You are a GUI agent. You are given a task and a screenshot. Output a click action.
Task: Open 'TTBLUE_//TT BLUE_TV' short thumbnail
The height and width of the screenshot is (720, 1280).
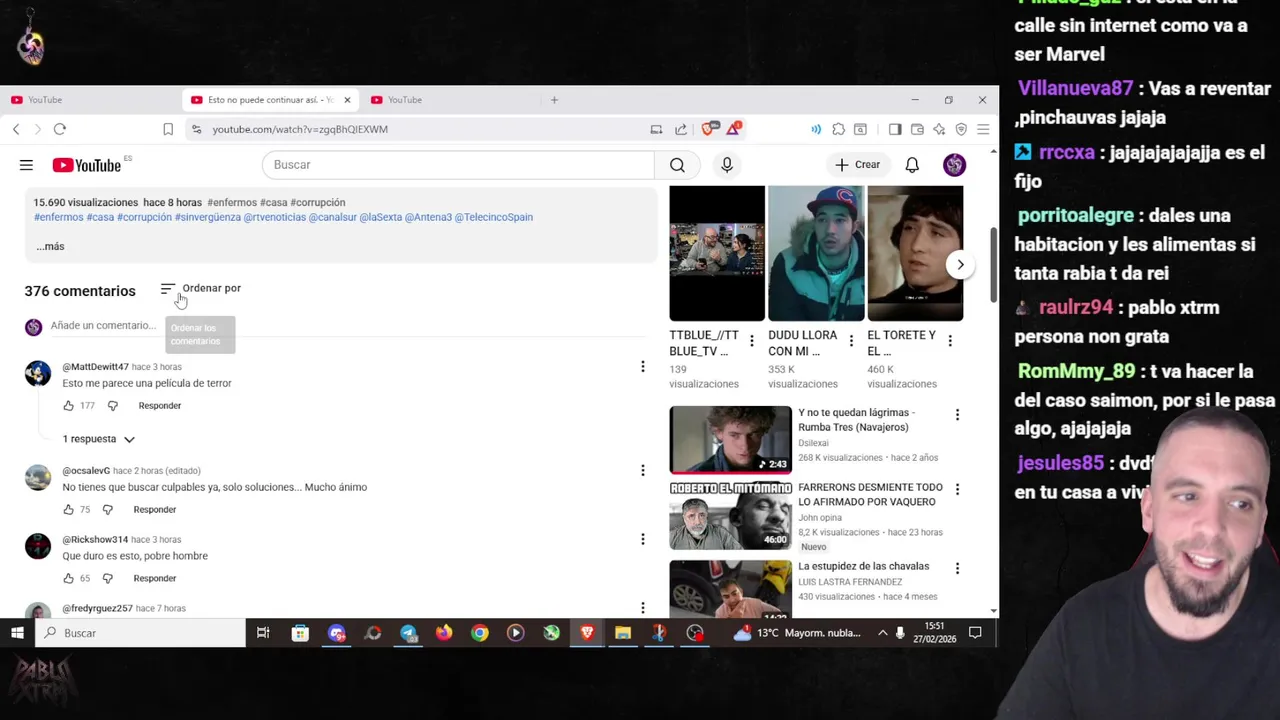click(x=717, y=253)
